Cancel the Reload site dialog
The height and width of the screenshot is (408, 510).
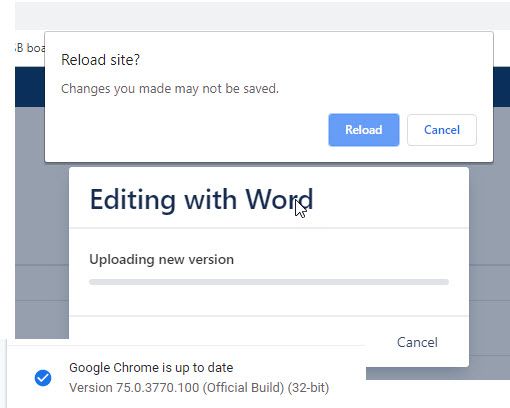coord(442,130)
